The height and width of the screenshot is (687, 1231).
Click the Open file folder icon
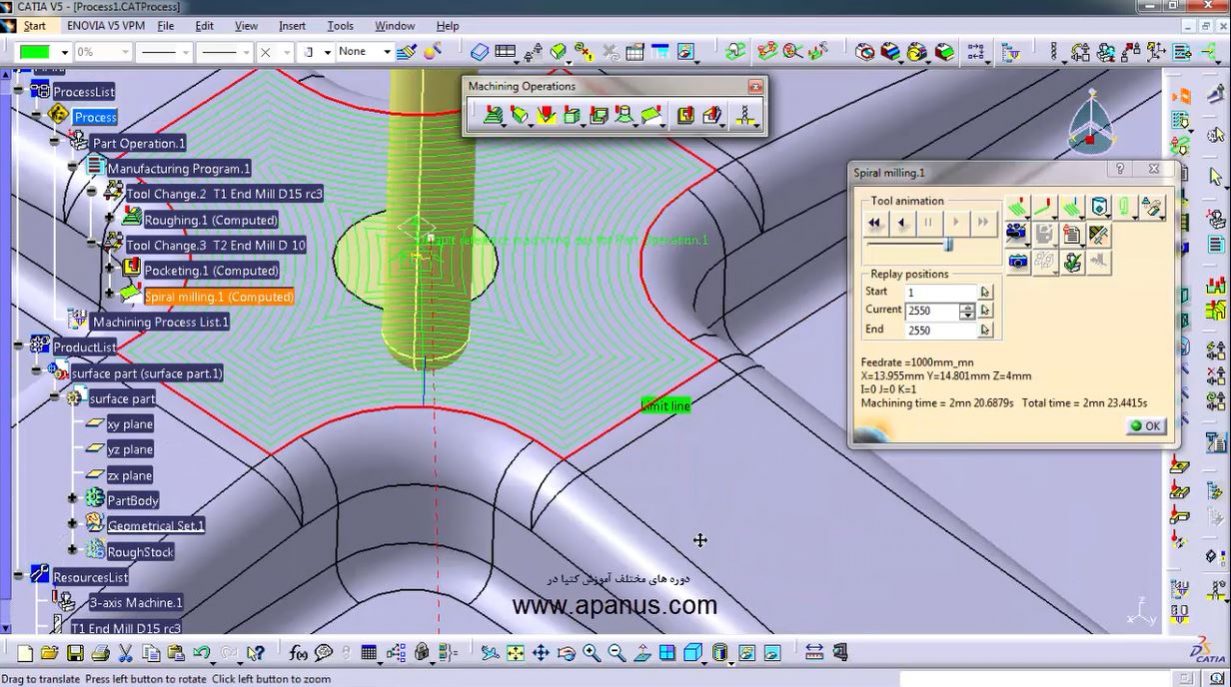50,653
